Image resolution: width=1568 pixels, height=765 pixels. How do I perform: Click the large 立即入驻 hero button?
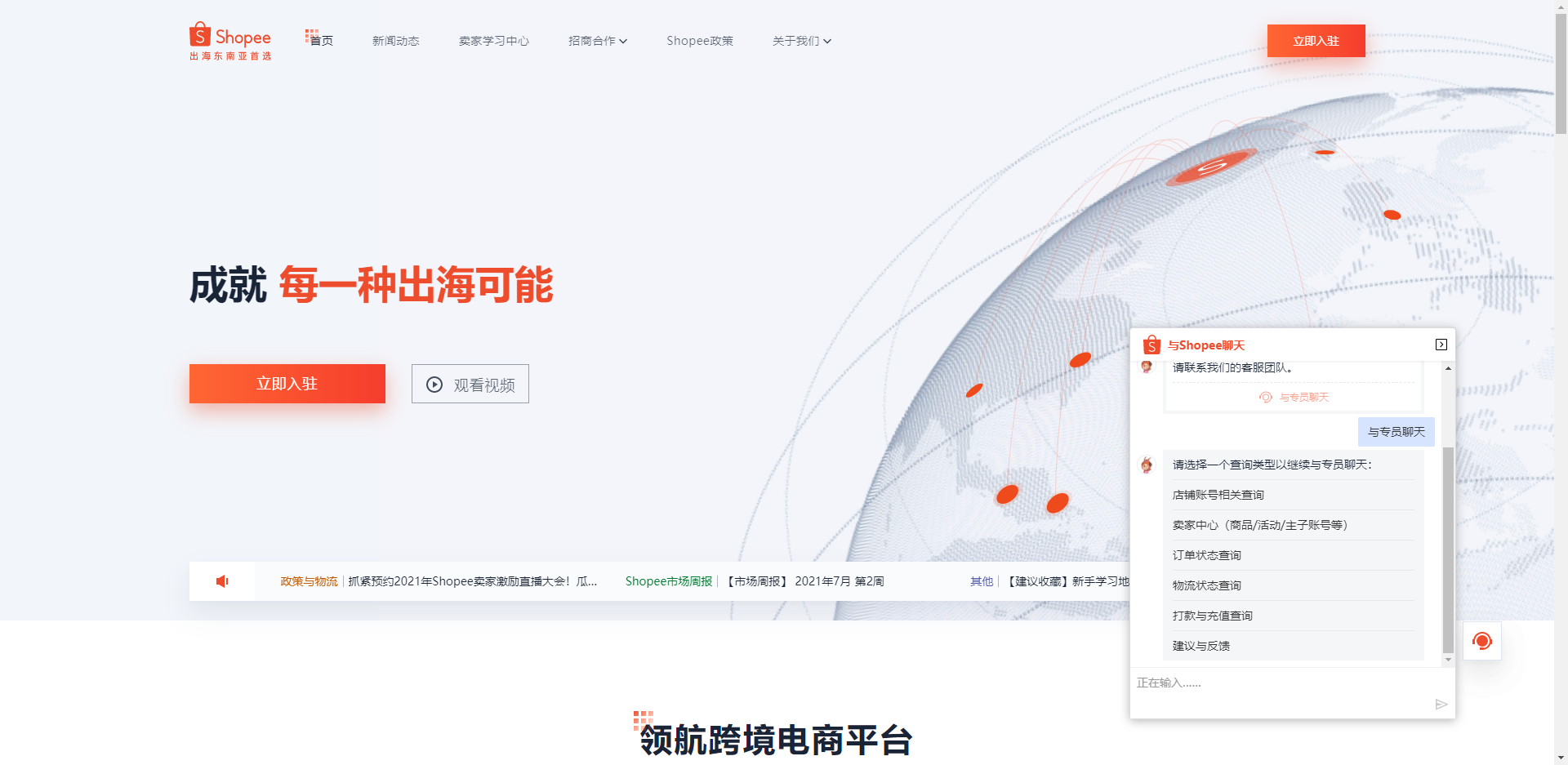287,384
